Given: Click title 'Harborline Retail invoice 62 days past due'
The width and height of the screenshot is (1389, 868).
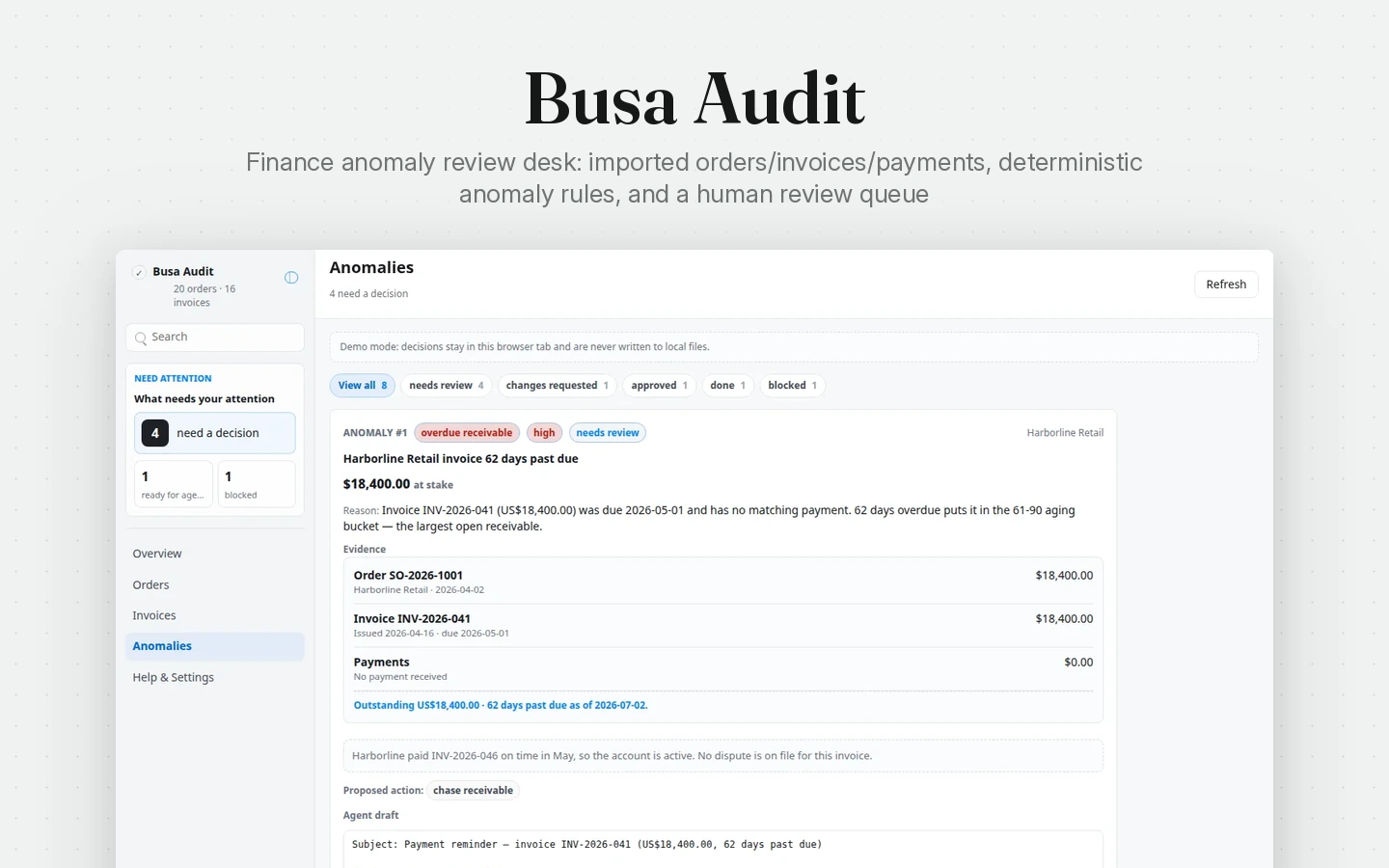Looking at the screenshot, I should tap(461, 459).
